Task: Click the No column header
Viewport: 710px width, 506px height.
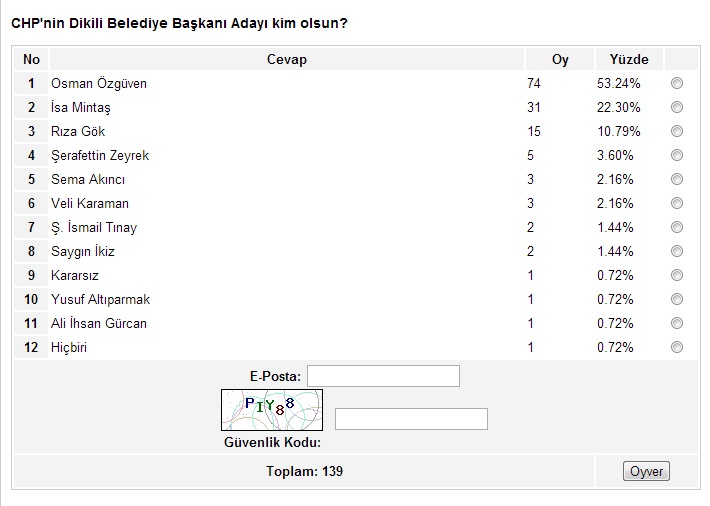Action: click(32, 59)
